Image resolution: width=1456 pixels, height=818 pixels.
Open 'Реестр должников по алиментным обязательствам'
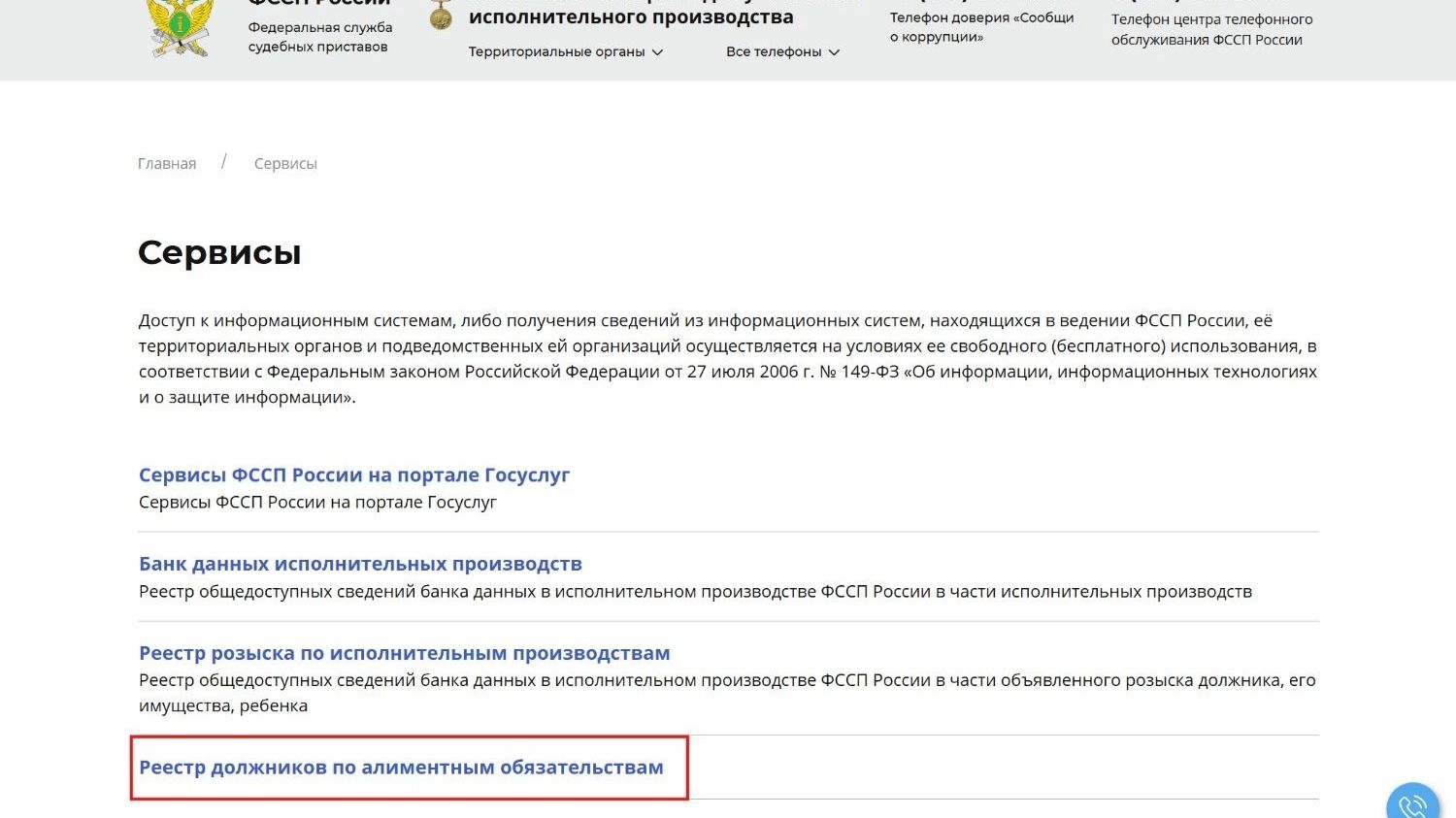point(401,768)
